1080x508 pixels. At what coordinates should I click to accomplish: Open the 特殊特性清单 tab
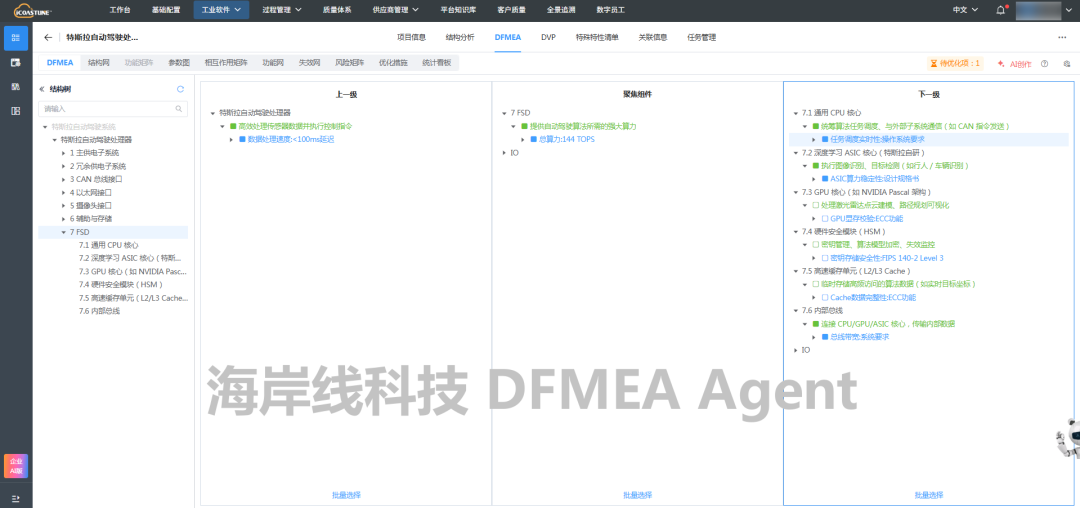tap(597, 38)
